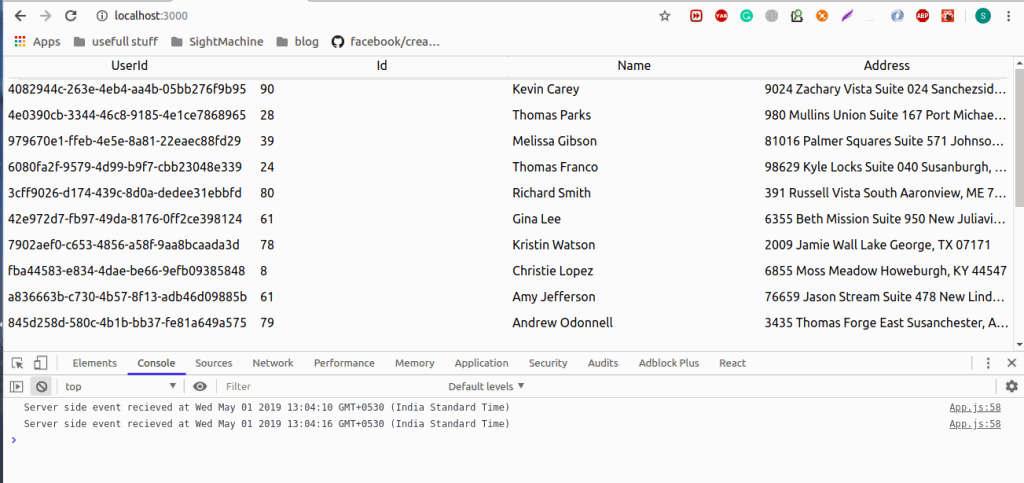Click the Thomas Franco cell
The image size is (1024, 483).
coord(555,167)
